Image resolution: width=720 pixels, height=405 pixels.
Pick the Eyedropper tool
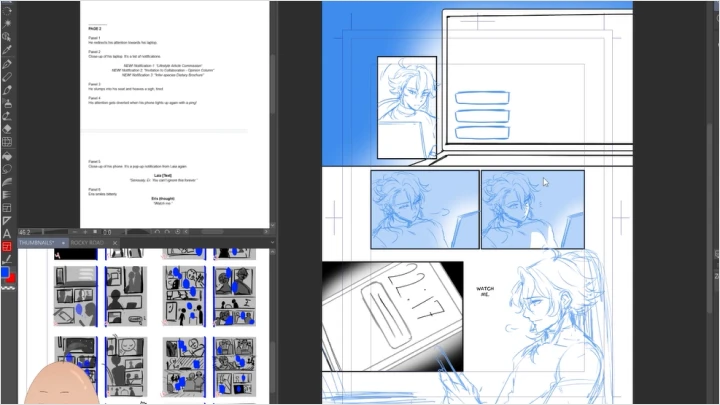[7, 49]
